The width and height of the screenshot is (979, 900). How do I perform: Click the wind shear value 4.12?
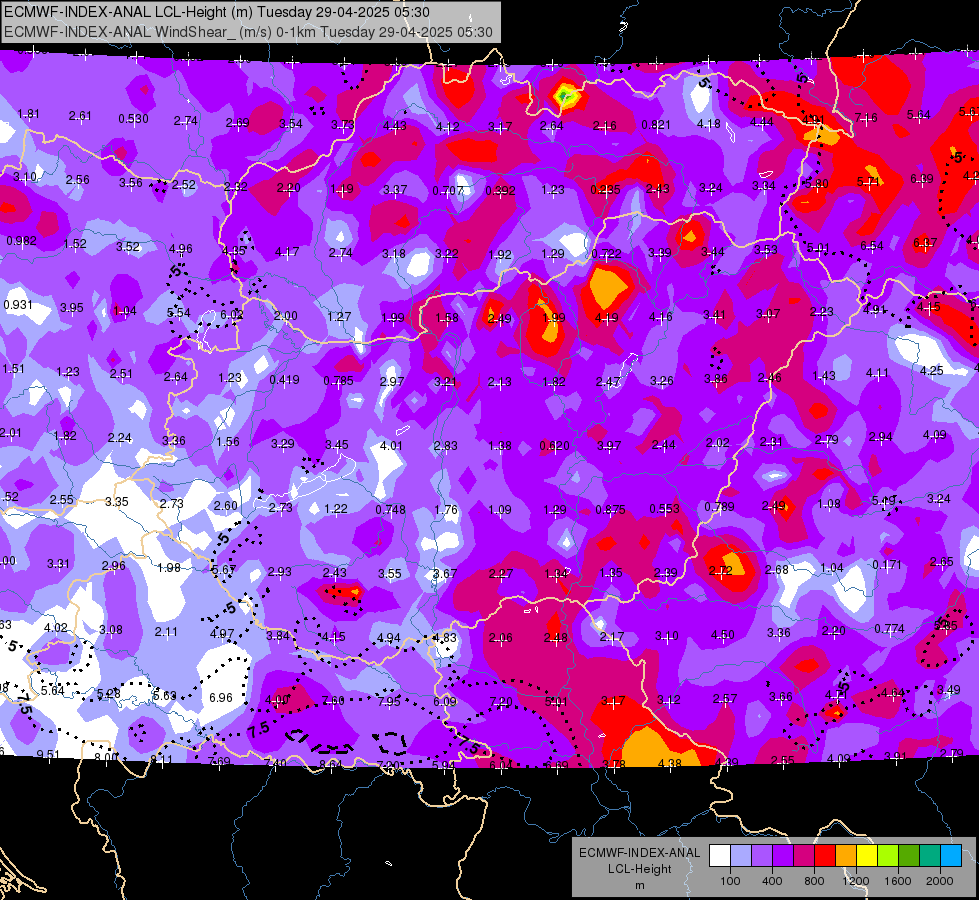click(x=447, y=126)
